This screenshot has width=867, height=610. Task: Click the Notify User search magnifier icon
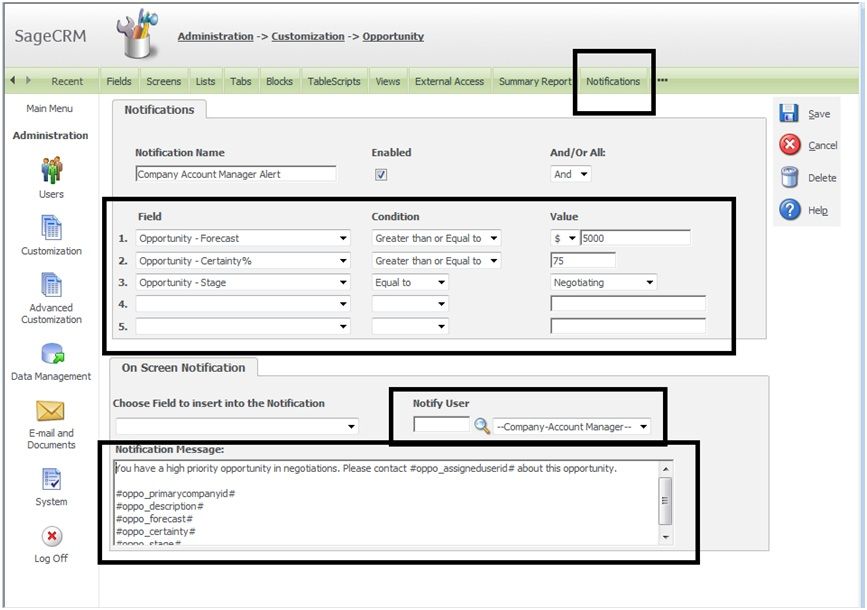click(x=482, y=426)
